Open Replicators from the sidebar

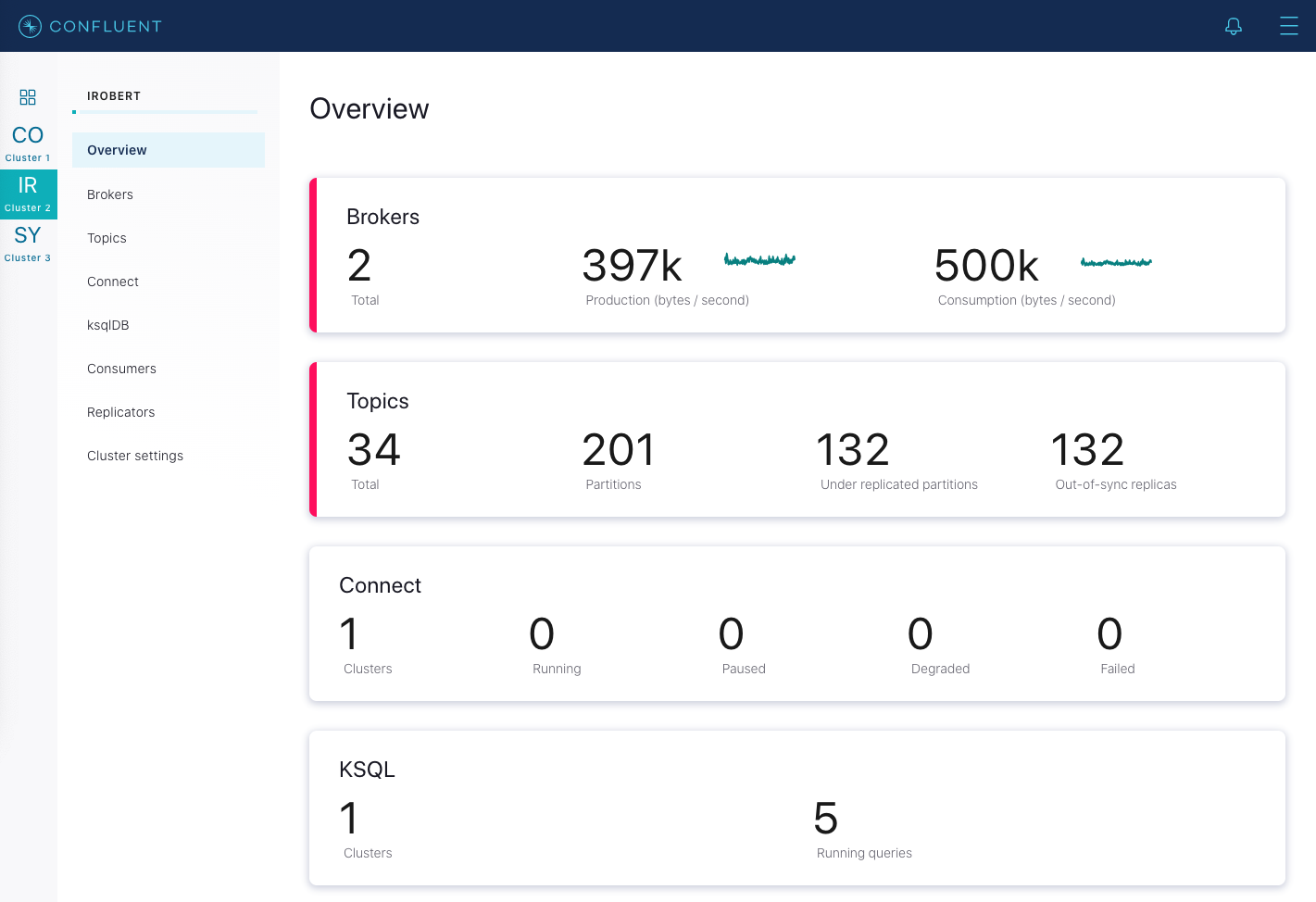[121, 412]
